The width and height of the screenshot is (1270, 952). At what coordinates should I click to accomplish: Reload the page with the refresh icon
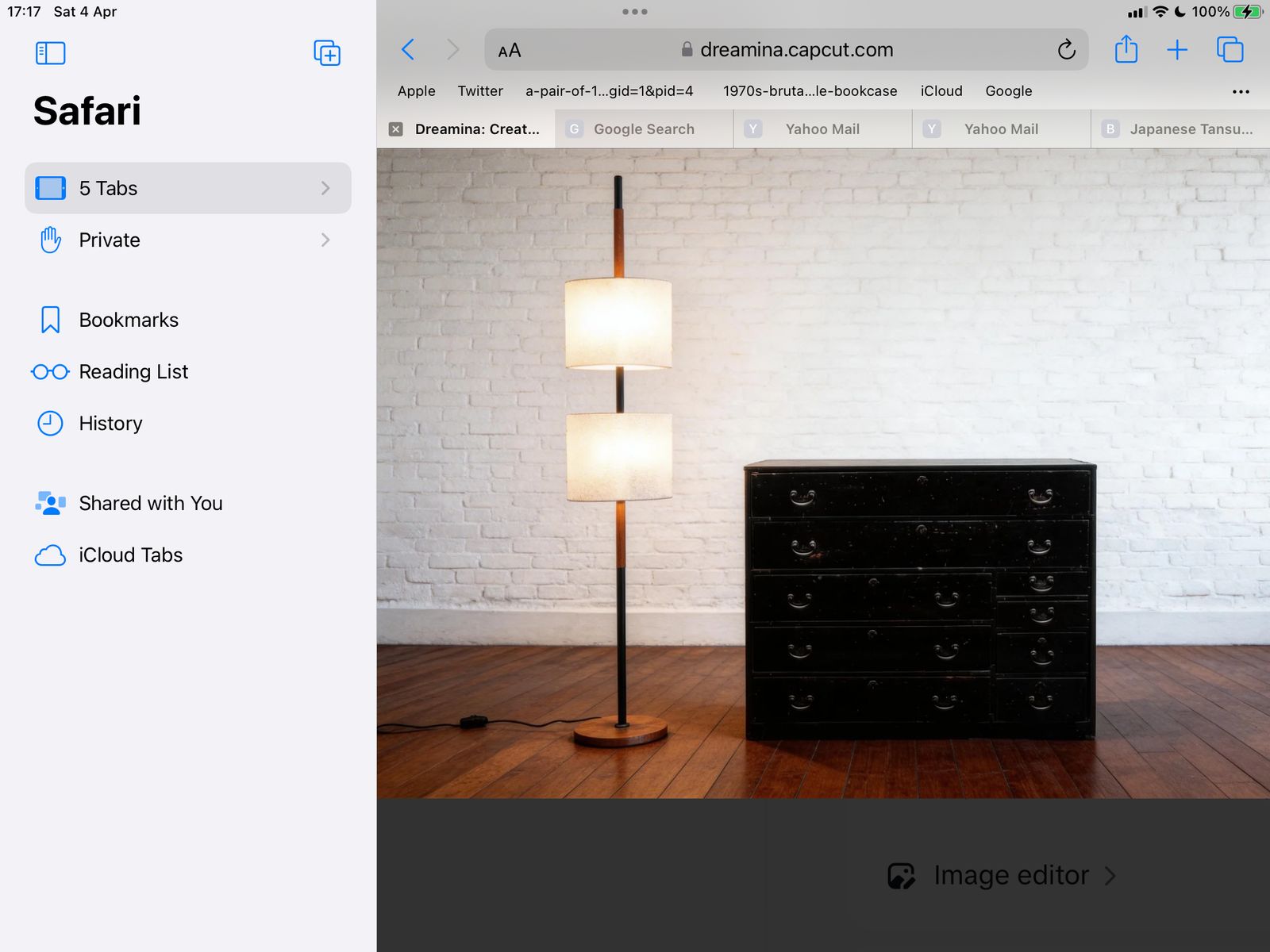point(1066,50)
